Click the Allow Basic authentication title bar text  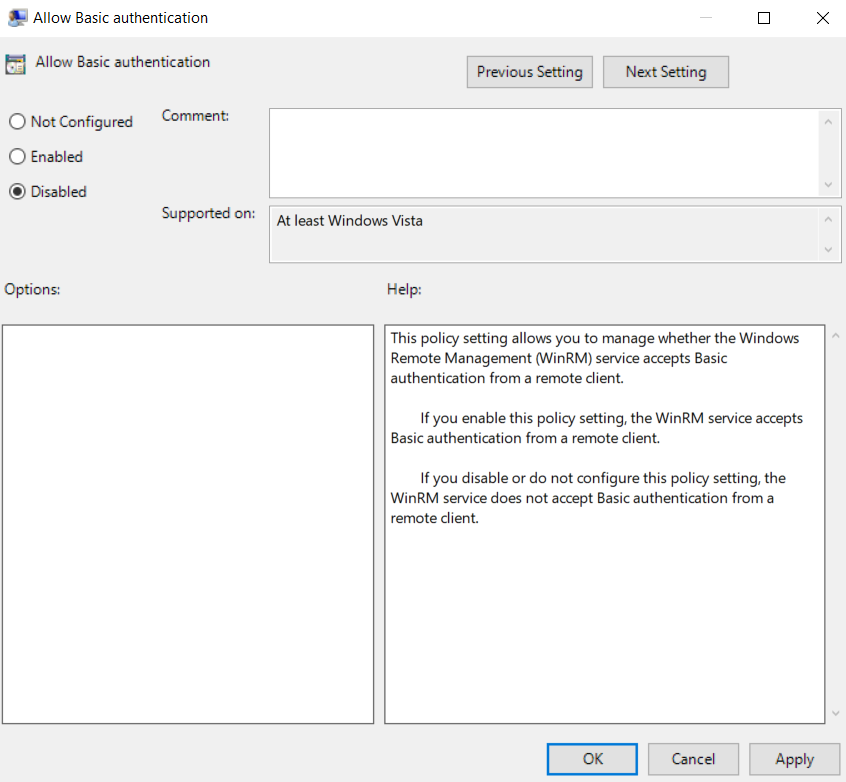[x=120, y=17]
